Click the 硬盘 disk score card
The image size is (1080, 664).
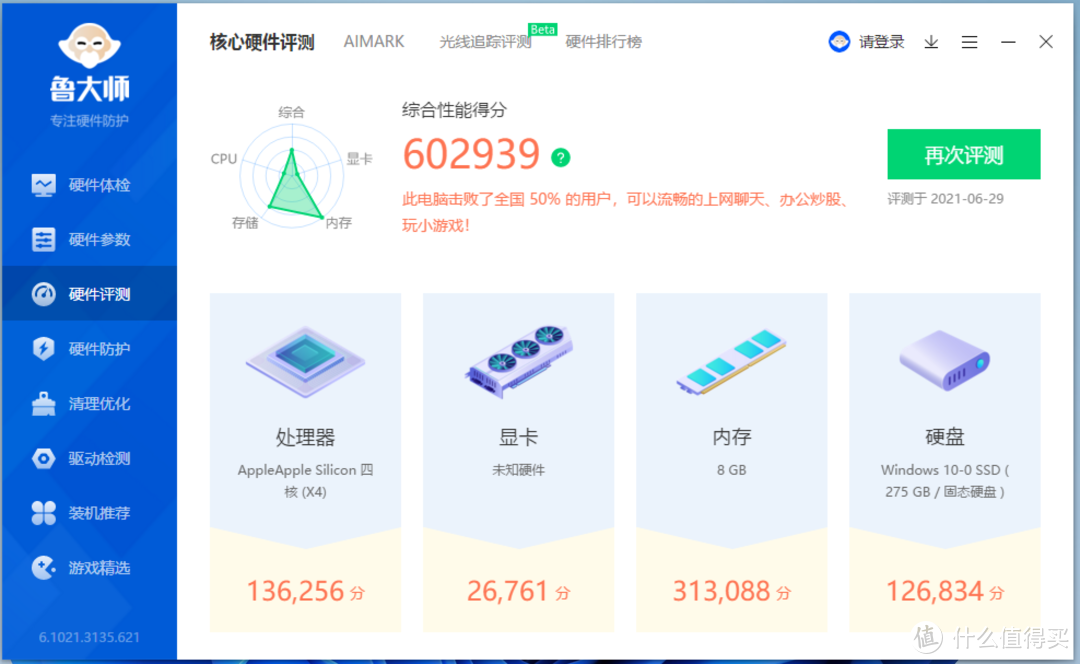(x=944, y=462)
